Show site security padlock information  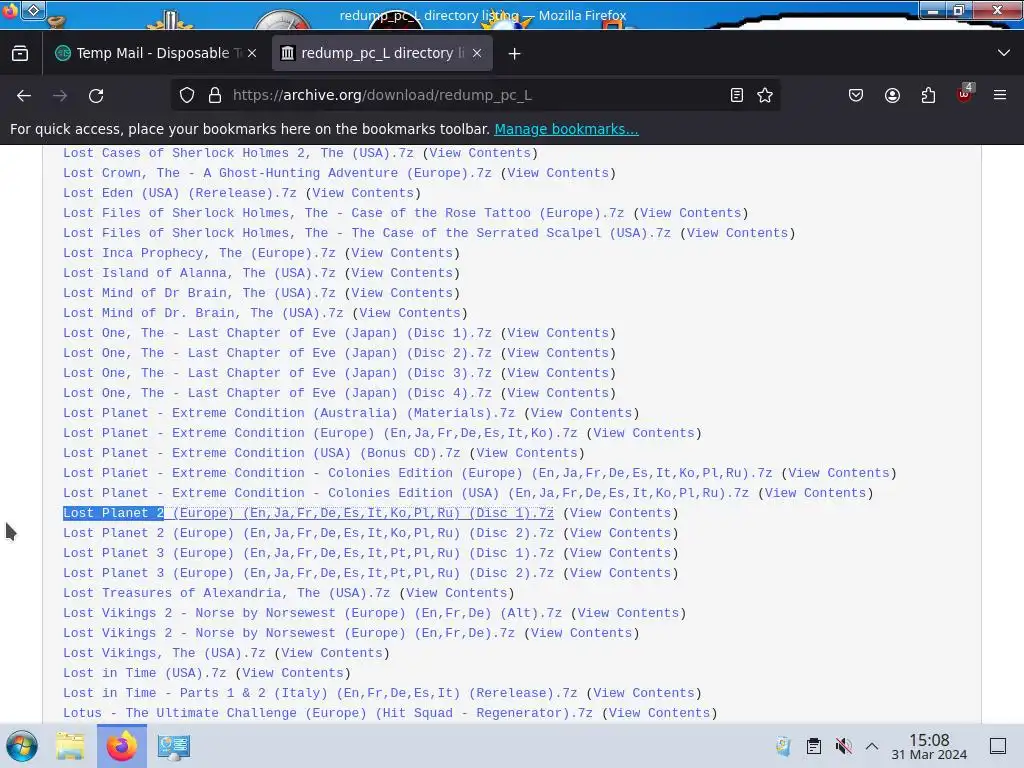tap(215, 95)
